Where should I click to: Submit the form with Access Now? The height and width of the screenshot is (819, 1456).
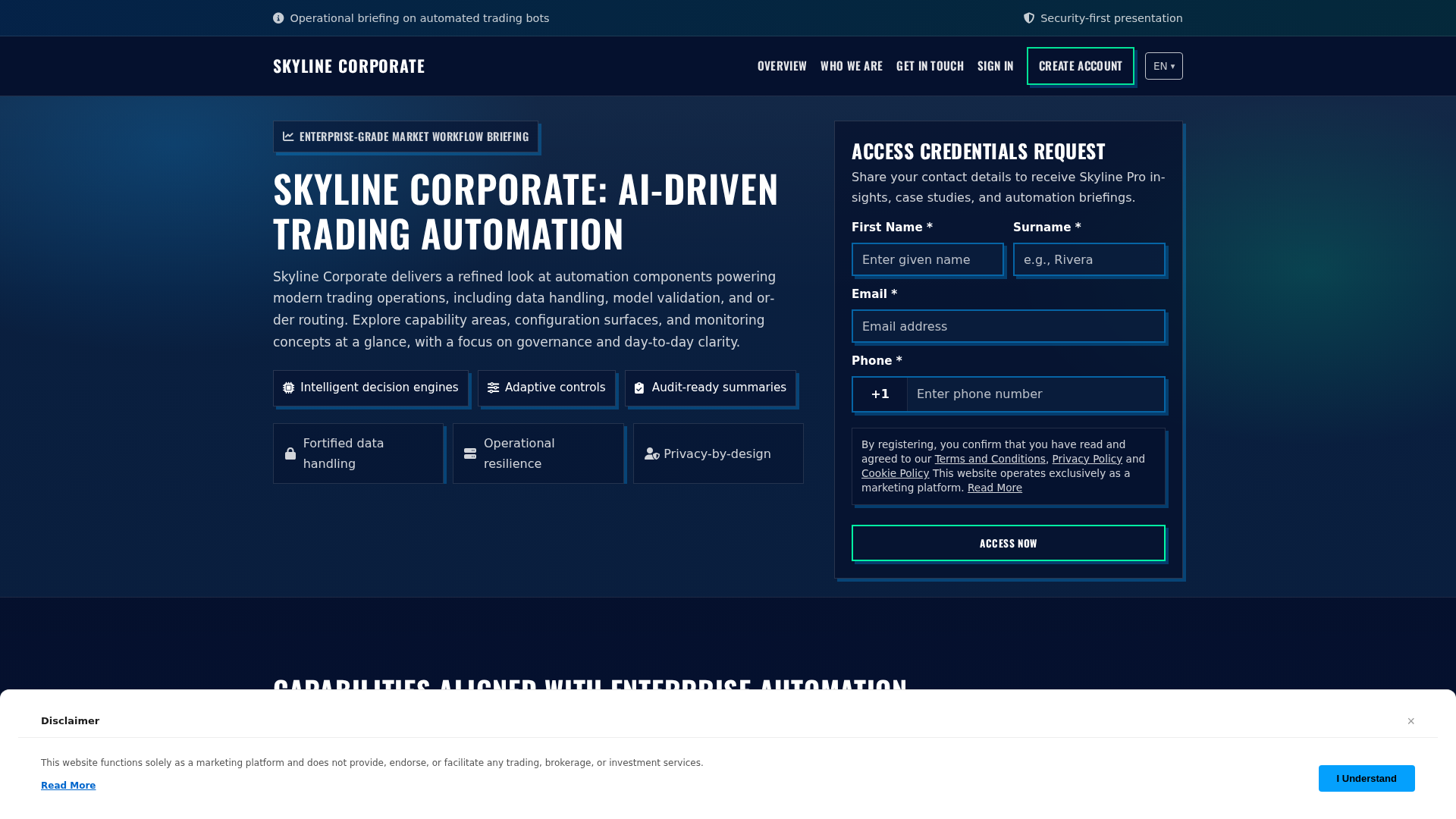click(1009, 543)
